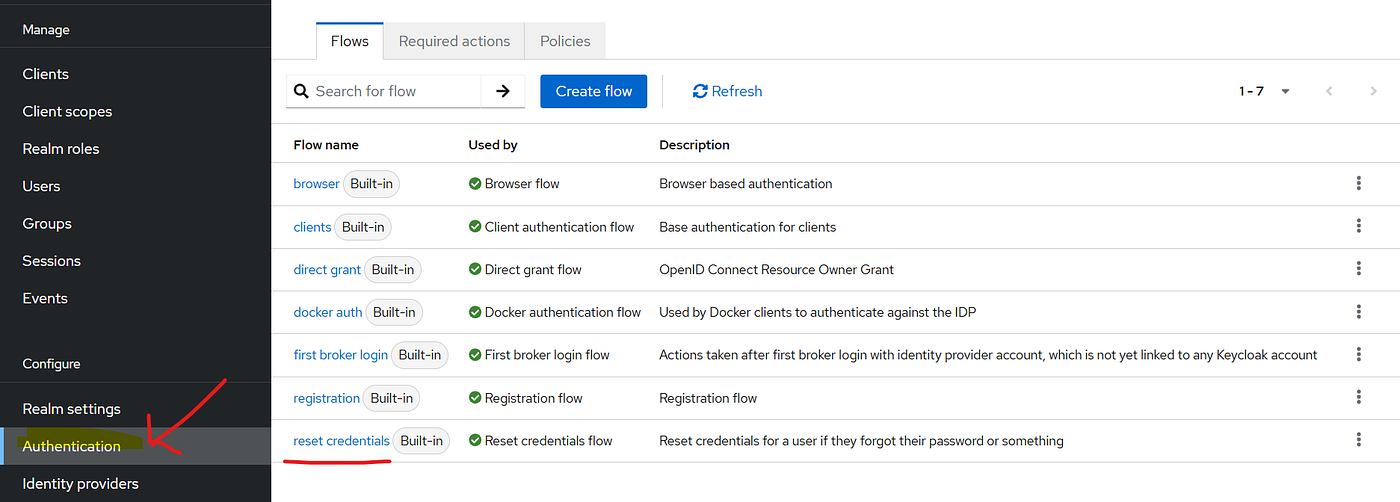The width and height of the screenshot is (1400, 502).
Task: Expand the 1 - 7 pagination dropdown
Action: click(x=1265, y=91)
